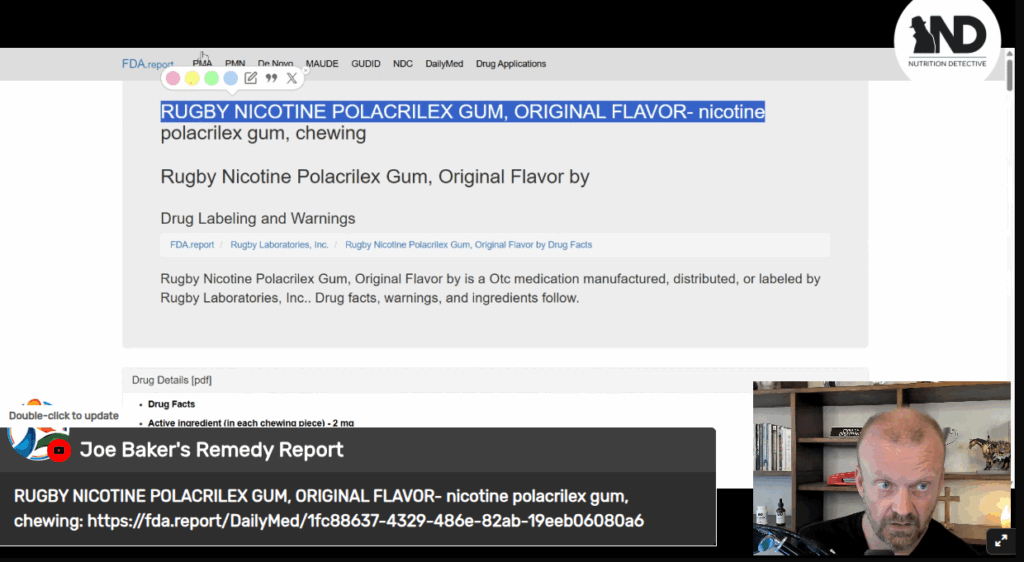Follow the Rugby Laboratories, Inc. breadcrumb link

pyautogui.click(x=280, y=245)
